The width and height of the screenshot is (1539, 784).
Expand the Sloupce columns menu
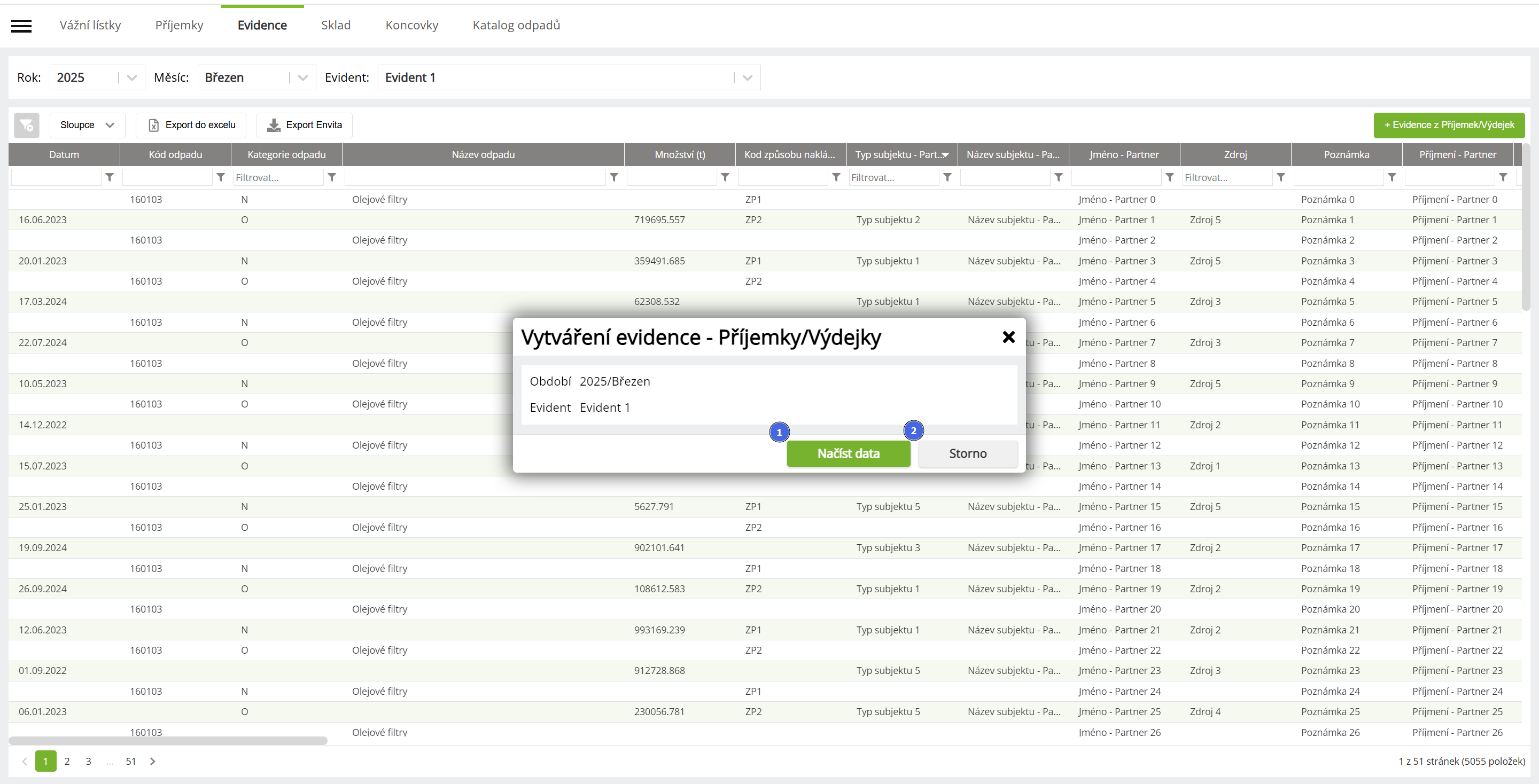click(x=87, y=126)
